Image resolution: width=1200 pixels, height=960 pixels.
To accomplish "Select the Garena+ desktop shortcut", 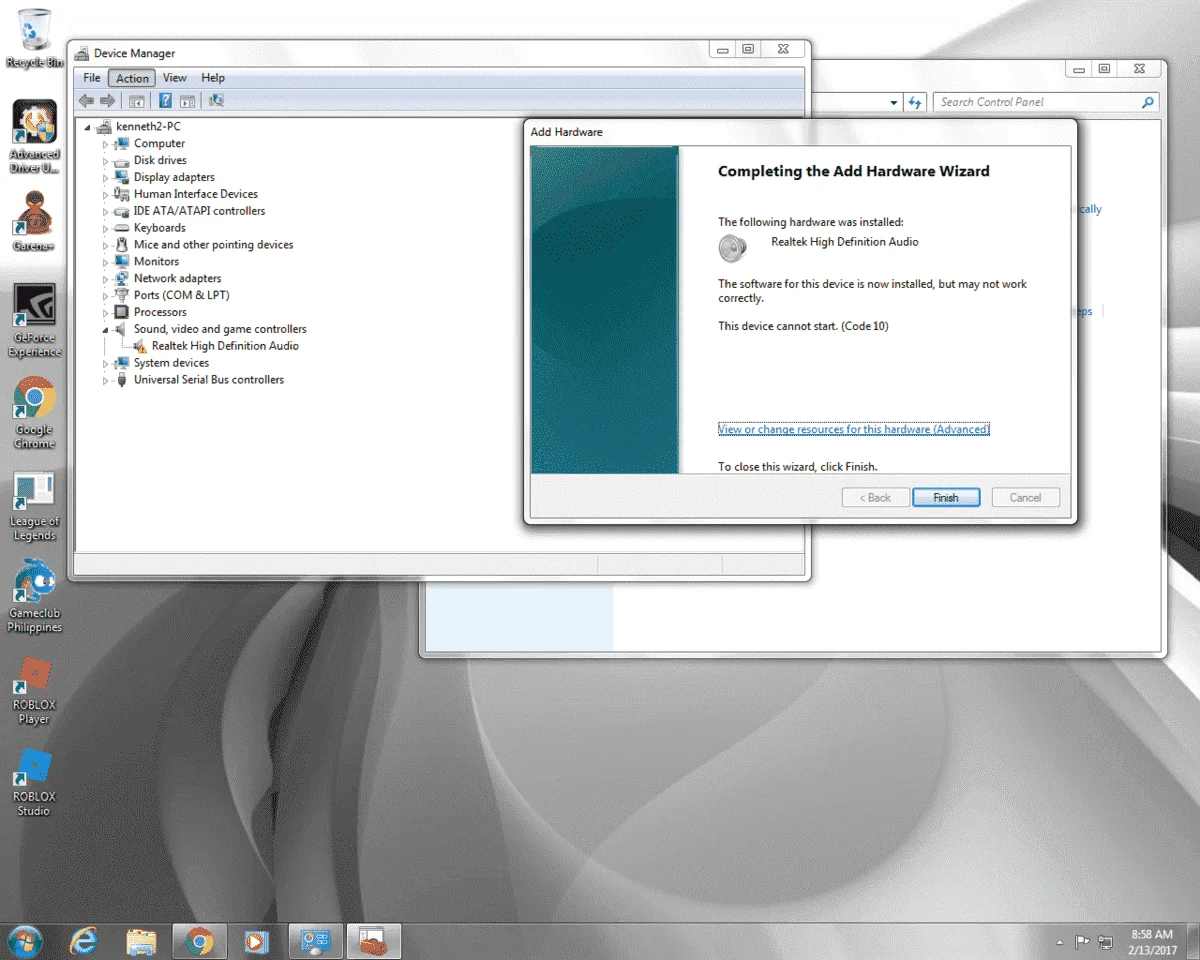I will click(34, 221).
